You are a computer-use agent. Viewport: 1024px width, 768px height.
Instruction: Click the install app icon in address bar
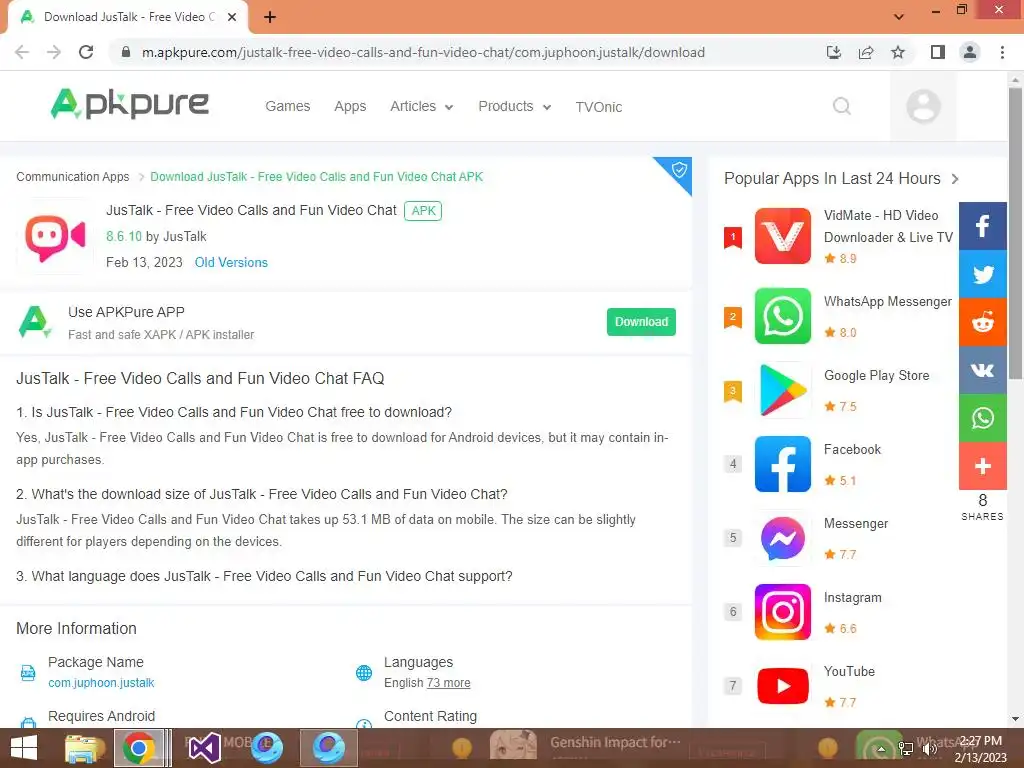(833, 52)
